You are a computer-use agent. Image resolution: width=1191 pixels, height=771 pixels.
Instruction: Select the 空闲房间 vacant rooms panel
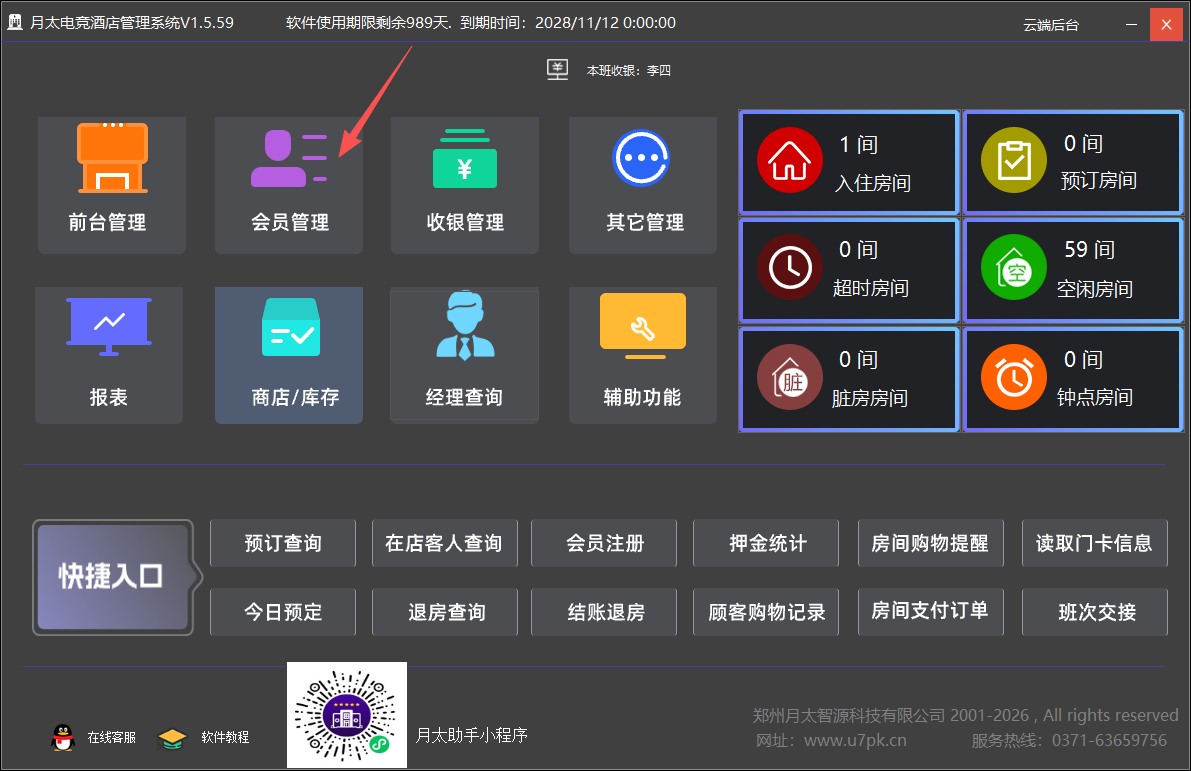1072,270
